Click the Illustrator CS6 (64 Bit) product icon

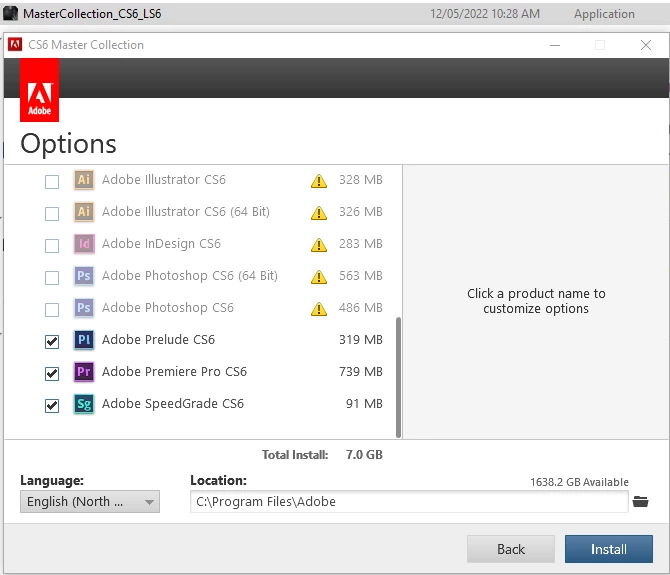pos(84,212)
